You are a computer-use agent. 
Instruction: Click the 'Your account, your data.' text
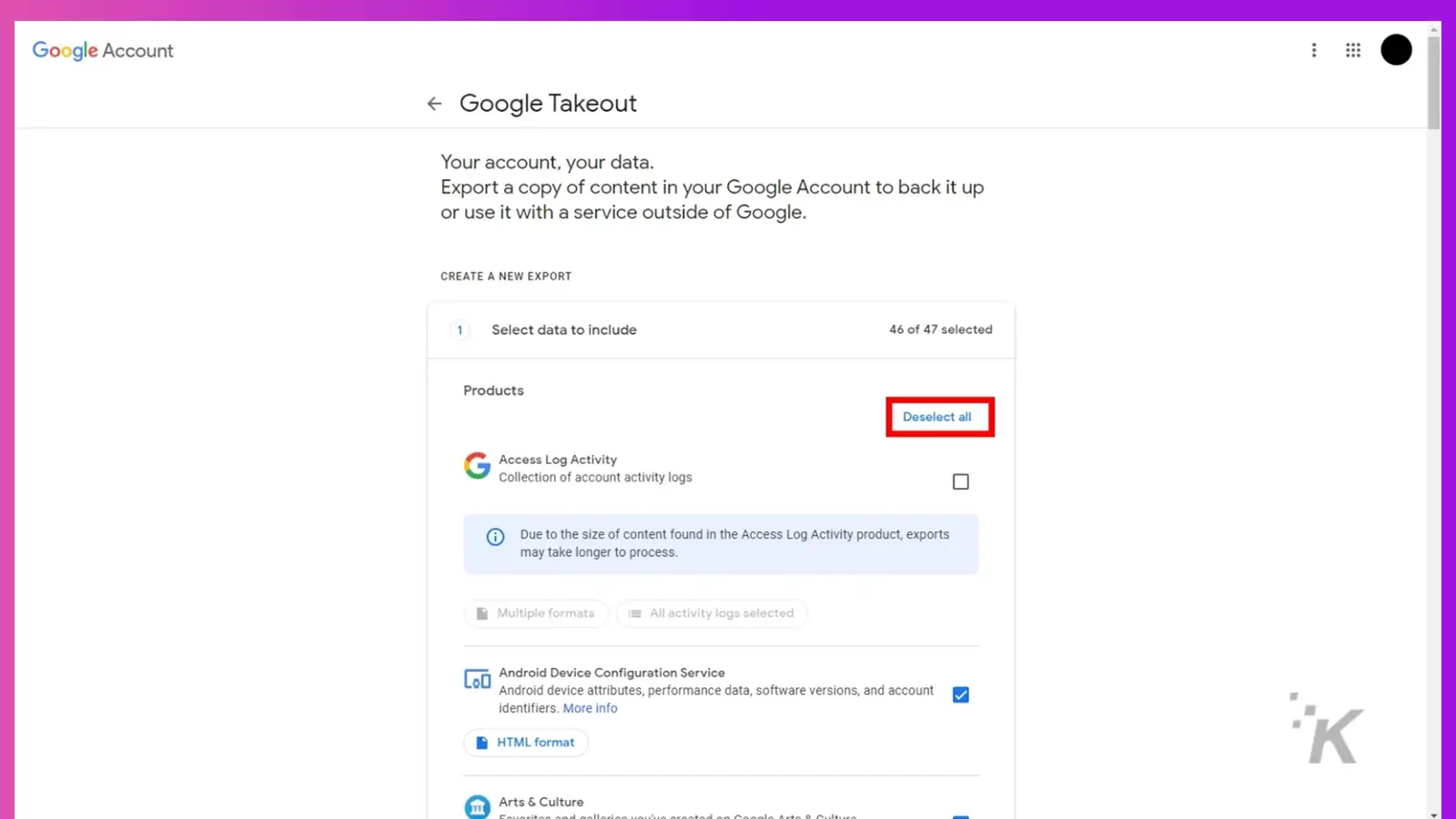547,162
